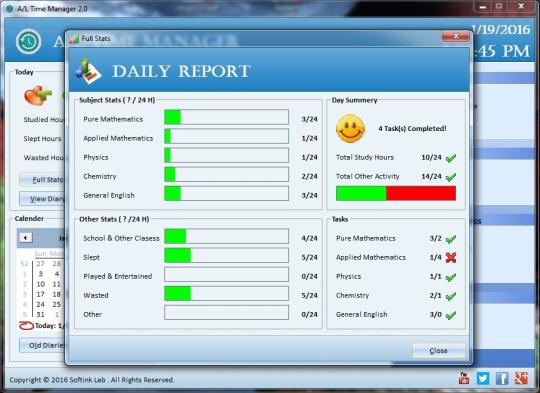This screenshot has height=393, width=540.
Task: Click the 'Total Study Hours' label
Action: pos(365,157)
